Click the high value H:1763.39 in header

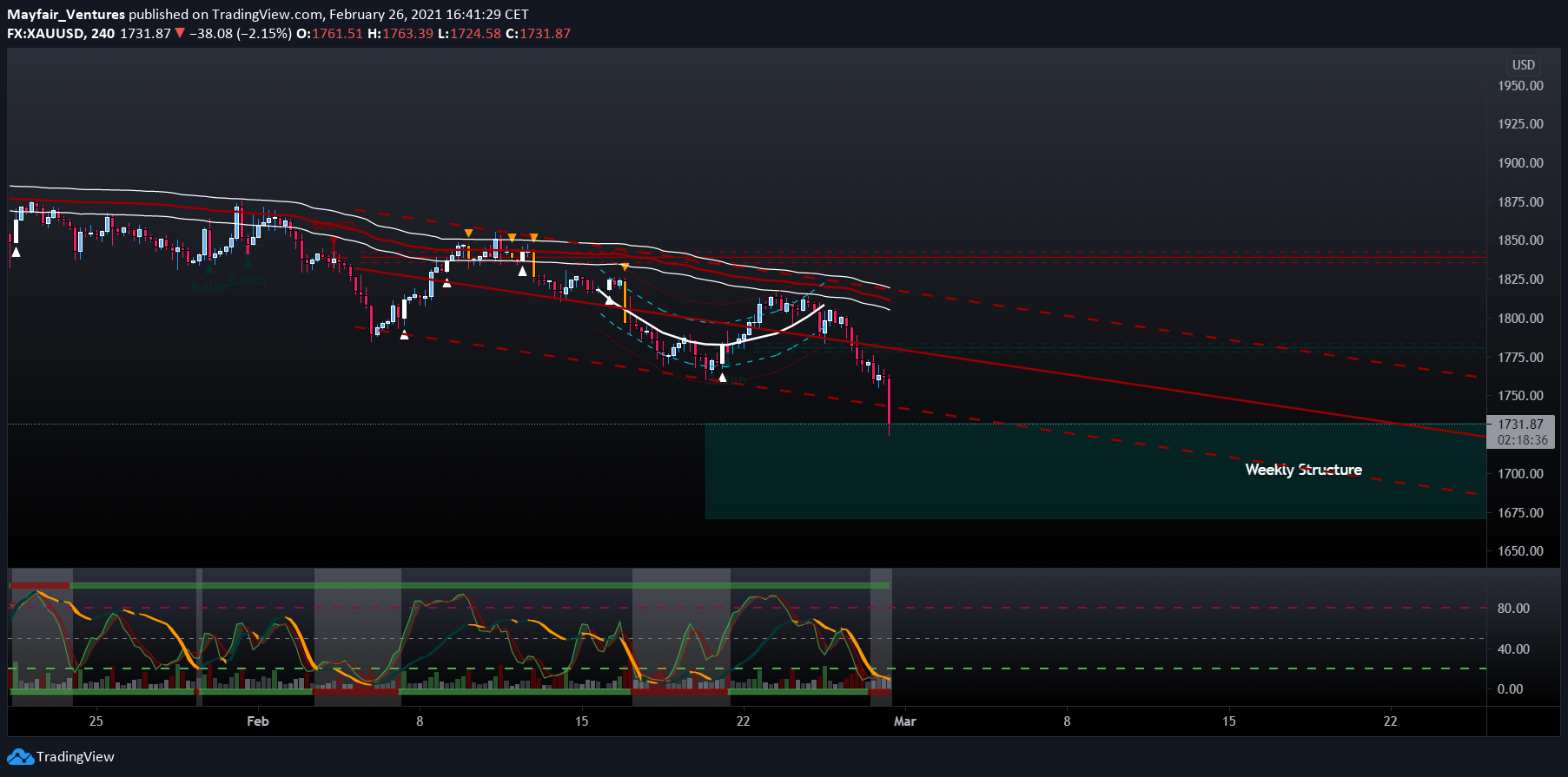coord(400,34)
